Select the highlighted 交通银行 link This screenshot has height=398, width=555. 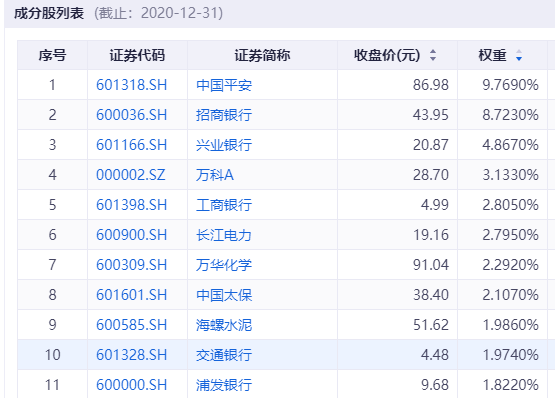point(224,355)
